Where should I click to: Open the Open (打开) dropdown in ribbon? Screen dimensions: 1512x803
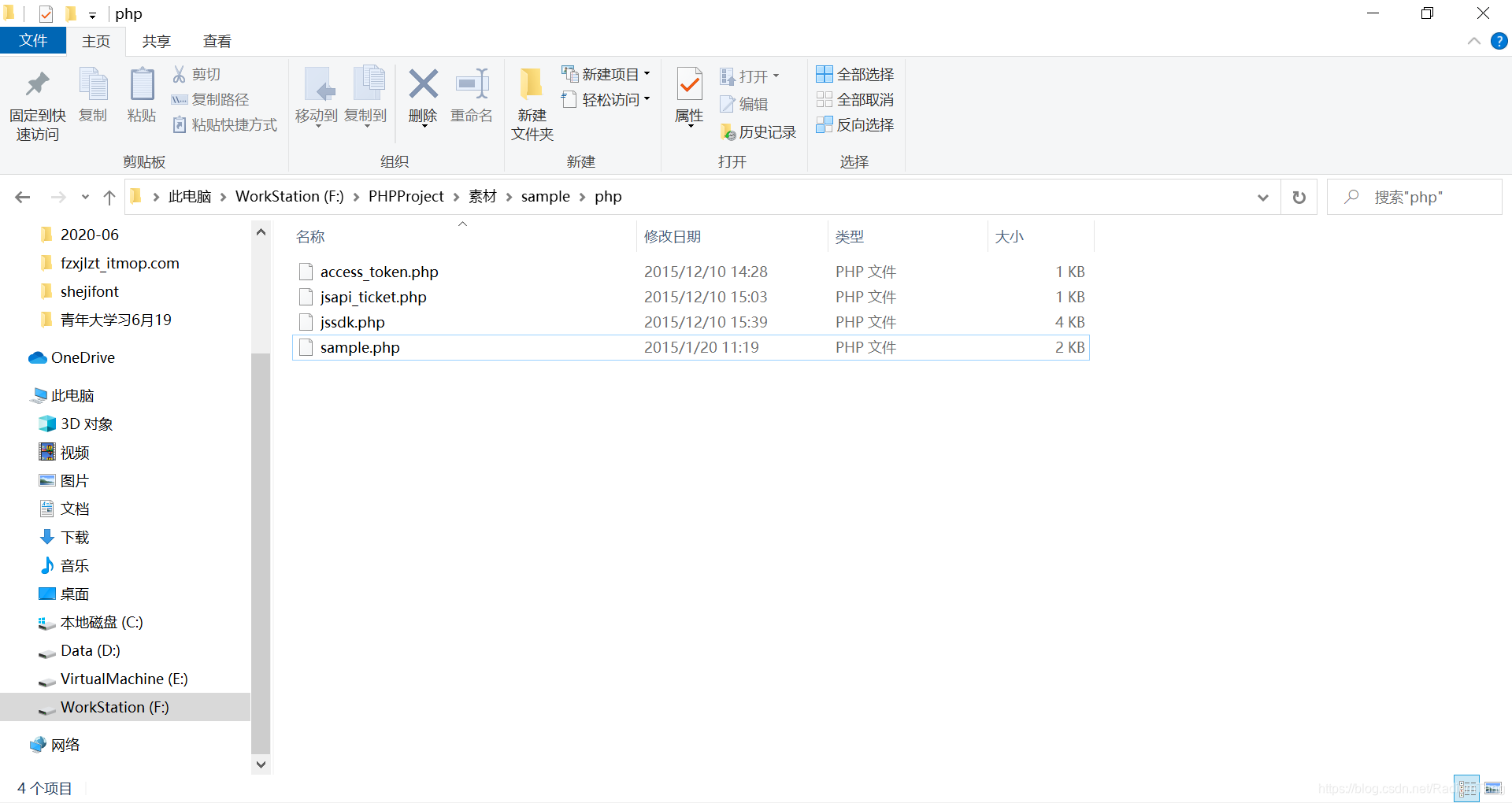(749, 76)
